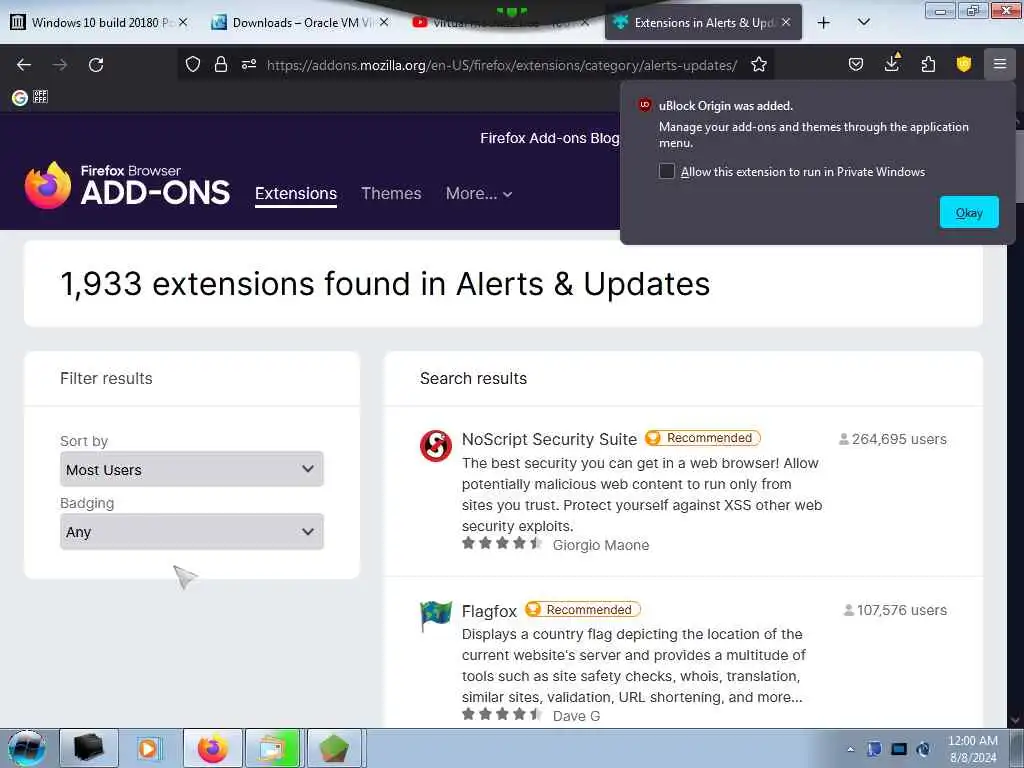Click the address bar URL field
Viewport: 1024px width, 768px height.
coord(502,65)
